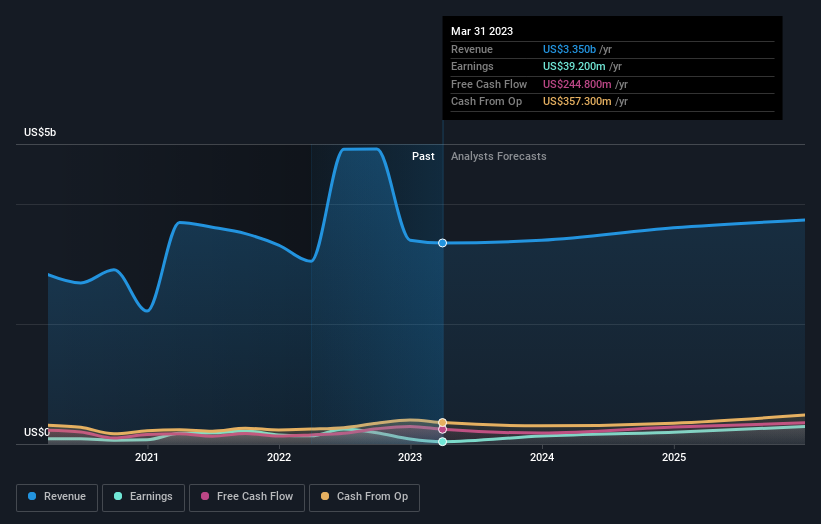
Task: Click the Earnings row label in tooltip
Action: pyautogui.click(x=472, y=66)
